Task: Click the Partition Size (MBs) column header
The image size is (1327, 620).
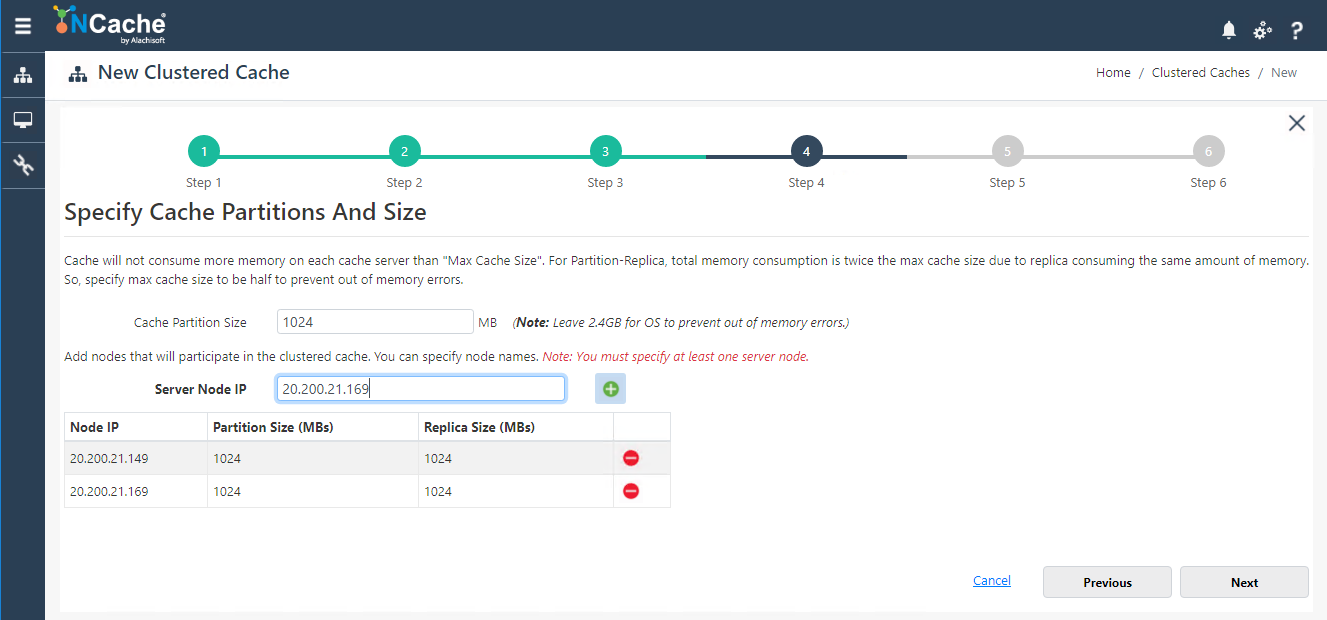Action: [x=313, y=427]
